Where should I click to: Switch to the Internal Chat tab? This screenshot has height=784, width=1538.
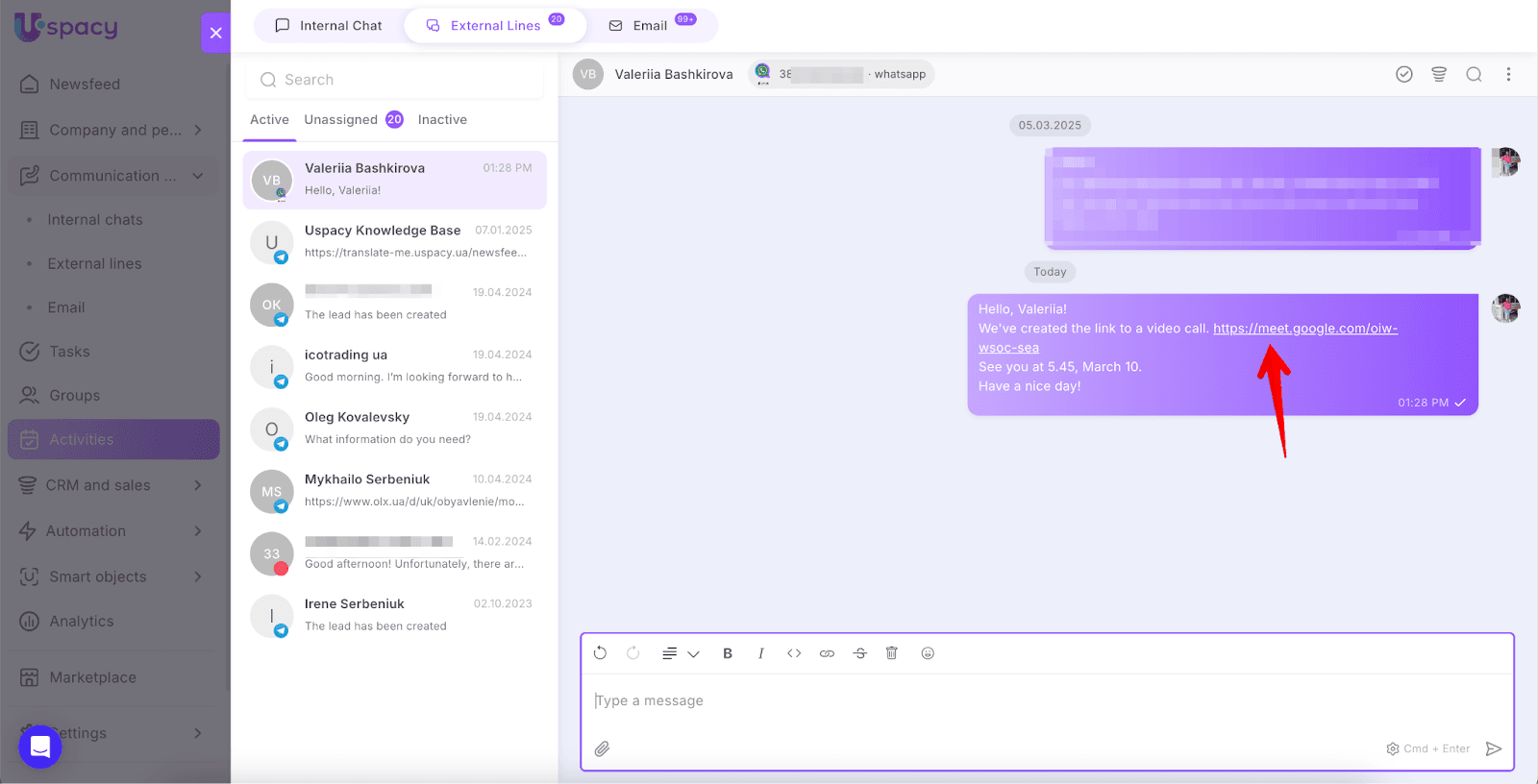pyautogui.click(x=329, y=26)
